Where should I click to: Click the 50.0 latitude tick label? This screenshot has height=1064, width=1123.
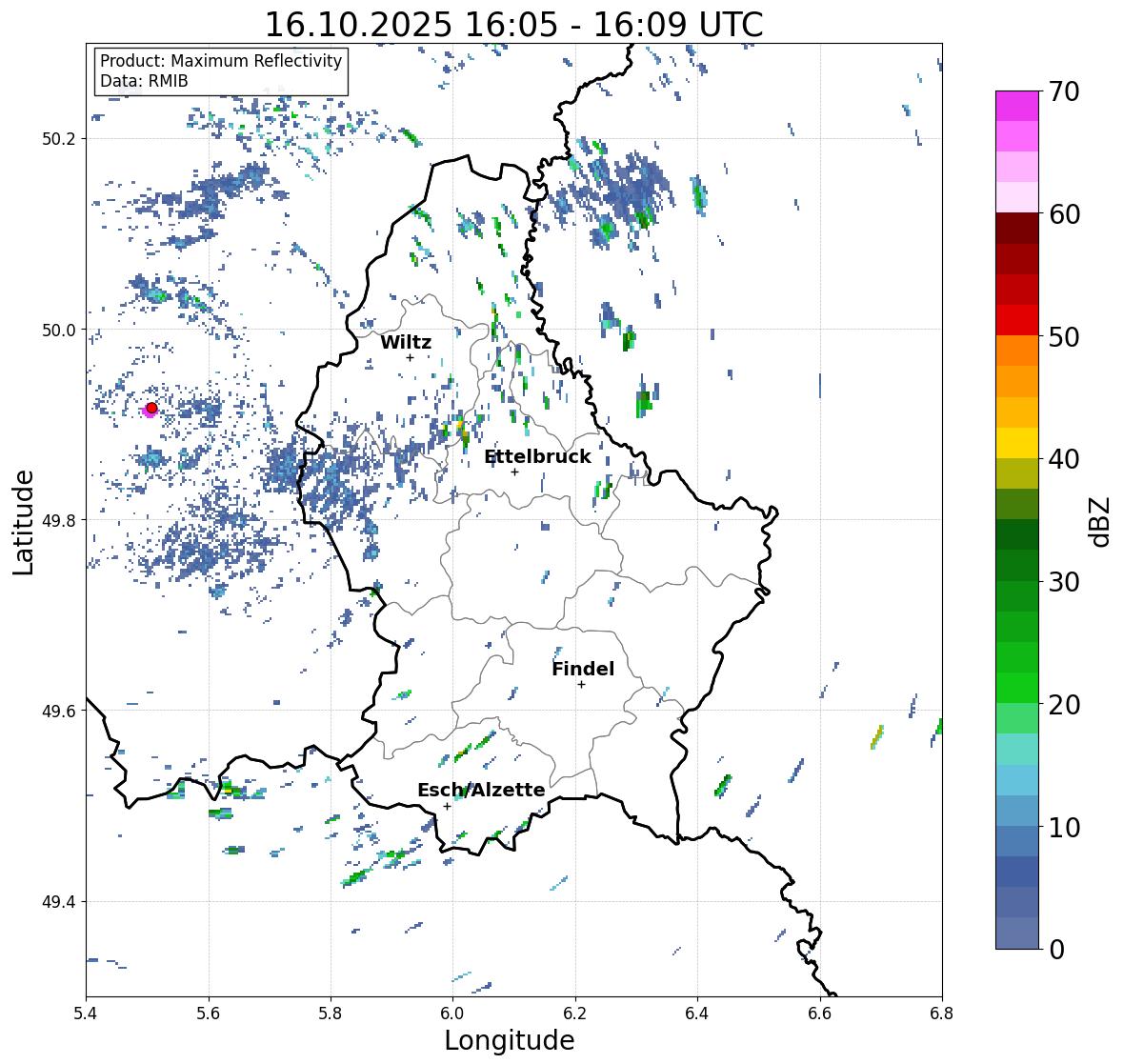click(59, 330)
